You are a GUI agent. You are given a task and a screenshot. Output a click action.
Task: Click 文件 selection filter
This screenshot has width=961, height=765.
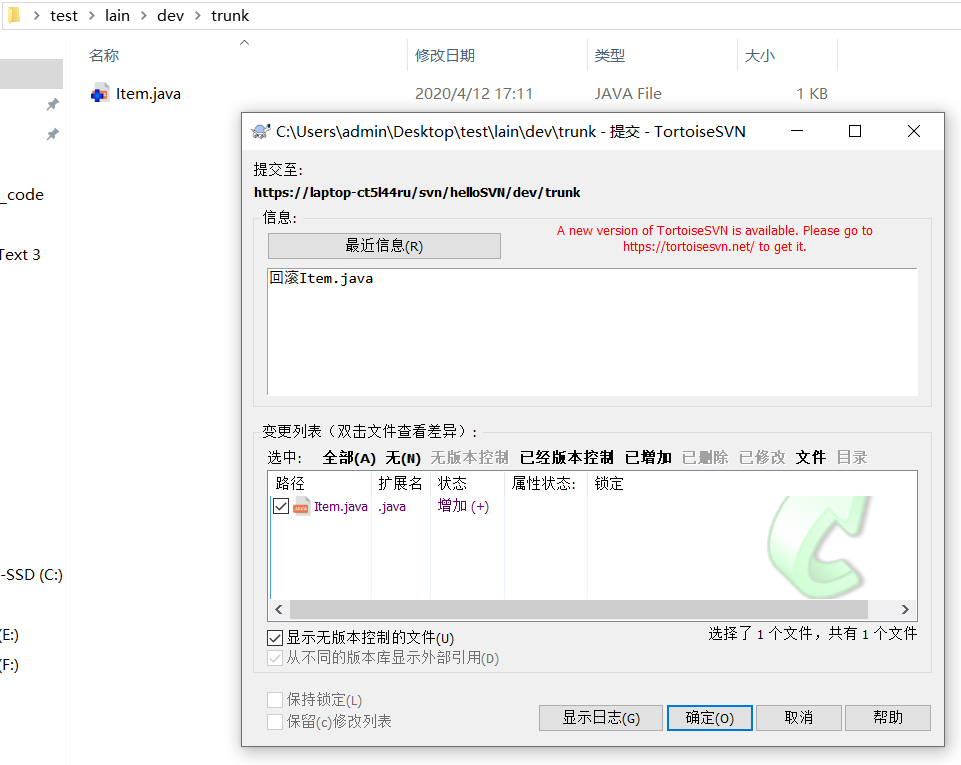click(811, 458)
